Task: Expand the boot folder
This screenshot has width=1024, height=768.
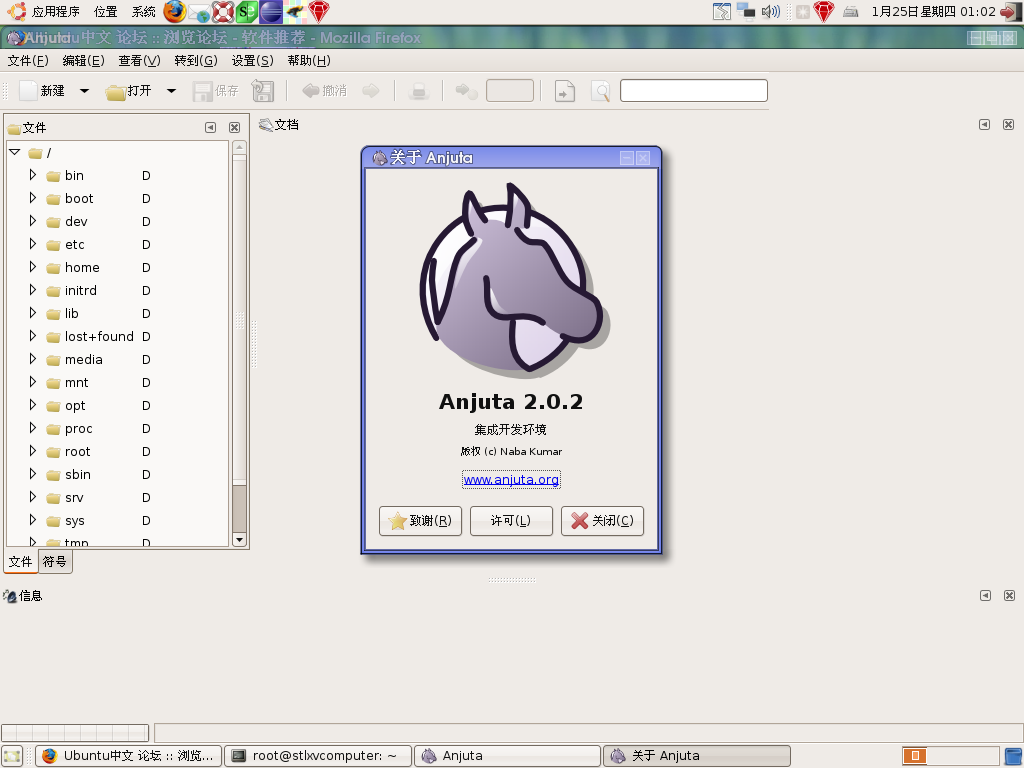Action: click(32, 198)
